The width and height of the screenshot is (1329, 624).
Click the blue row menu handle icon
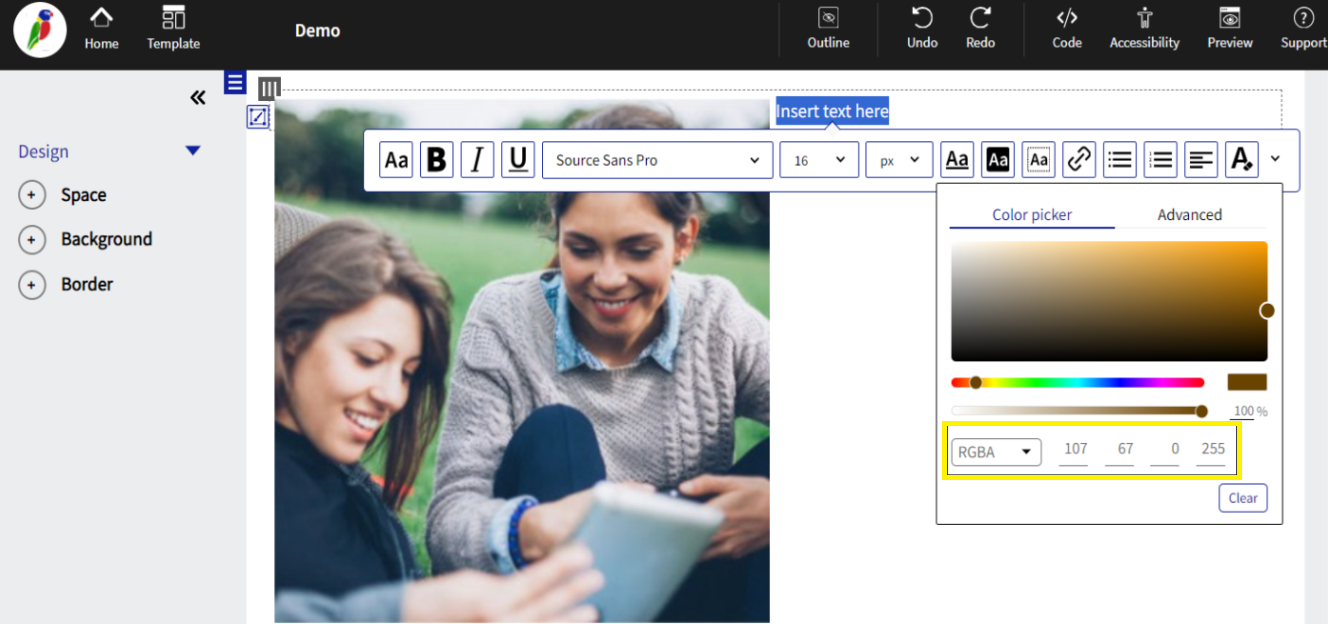235,82
